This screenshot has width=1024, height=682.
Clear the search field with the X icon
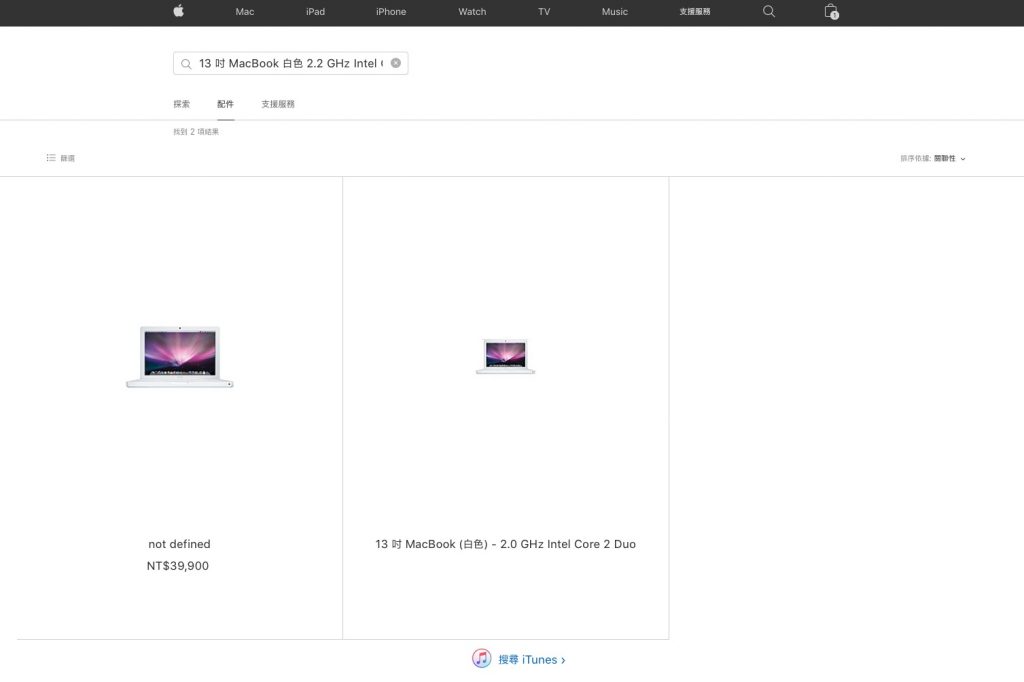coord(396,63)
